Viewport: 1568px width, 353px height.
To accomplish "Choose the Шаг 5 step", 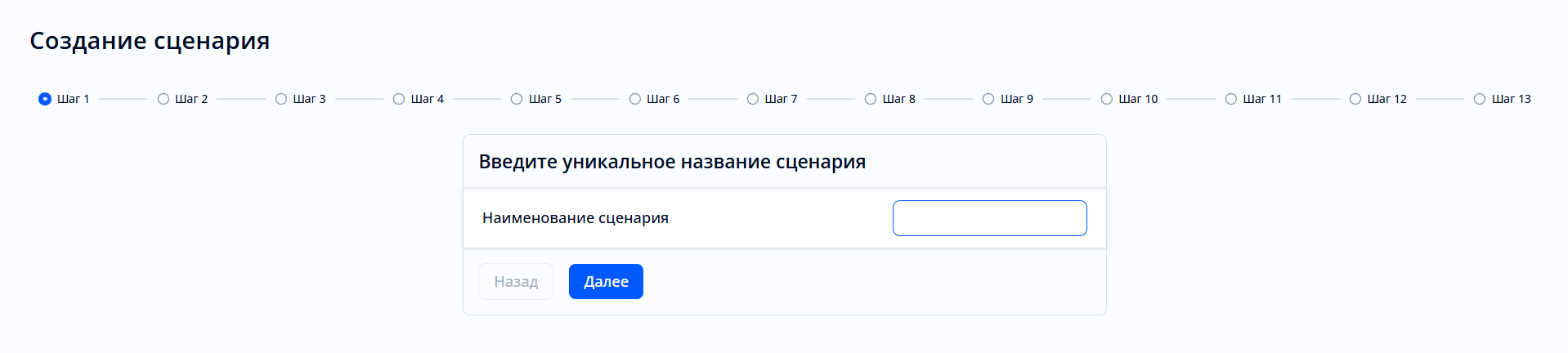I will click(517, 99).
